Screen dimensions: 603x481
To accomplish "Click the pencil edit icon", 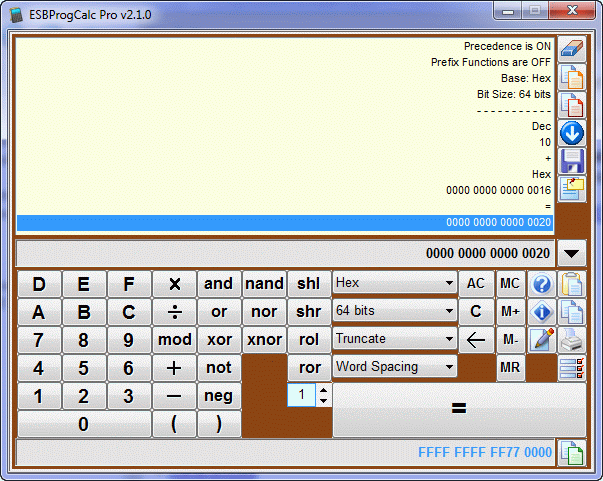I will click(541, 340).
